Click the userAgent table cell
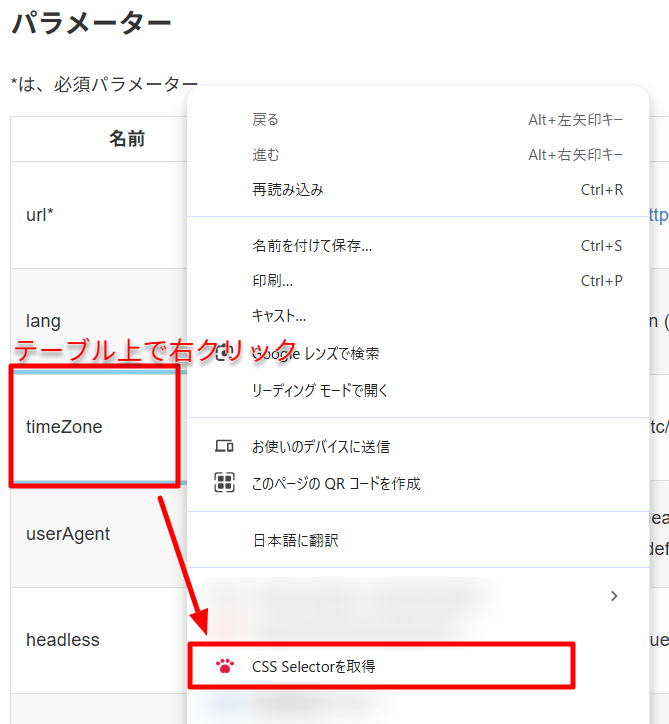This screenshot has height=724, width=669. [68, 534]
